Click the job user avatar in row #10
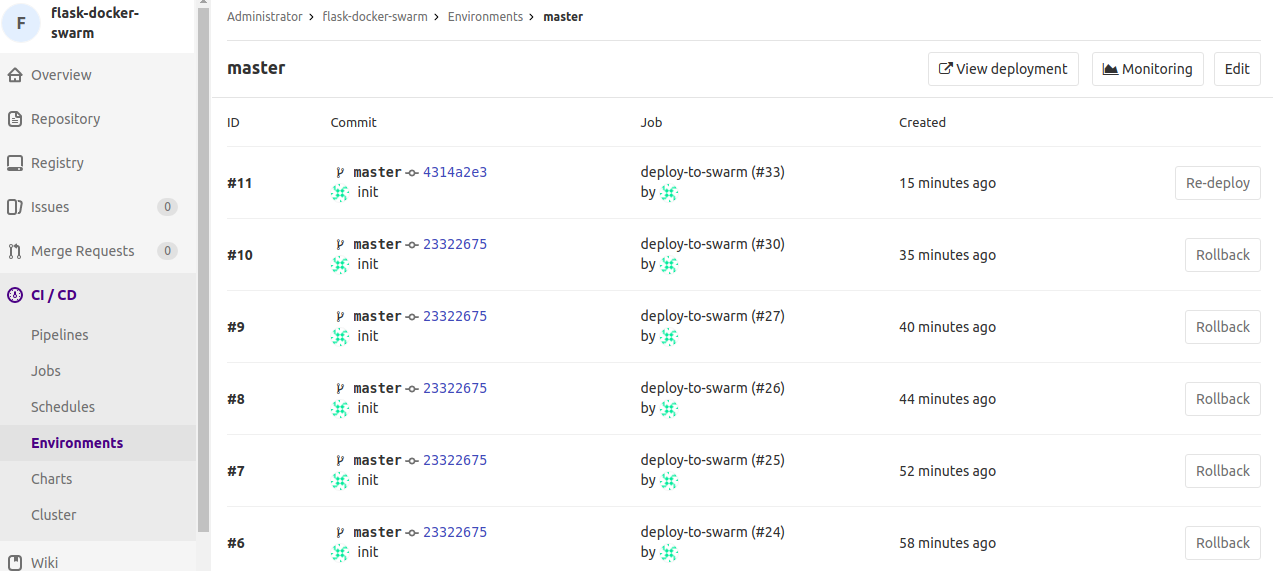 coord(669,264)
